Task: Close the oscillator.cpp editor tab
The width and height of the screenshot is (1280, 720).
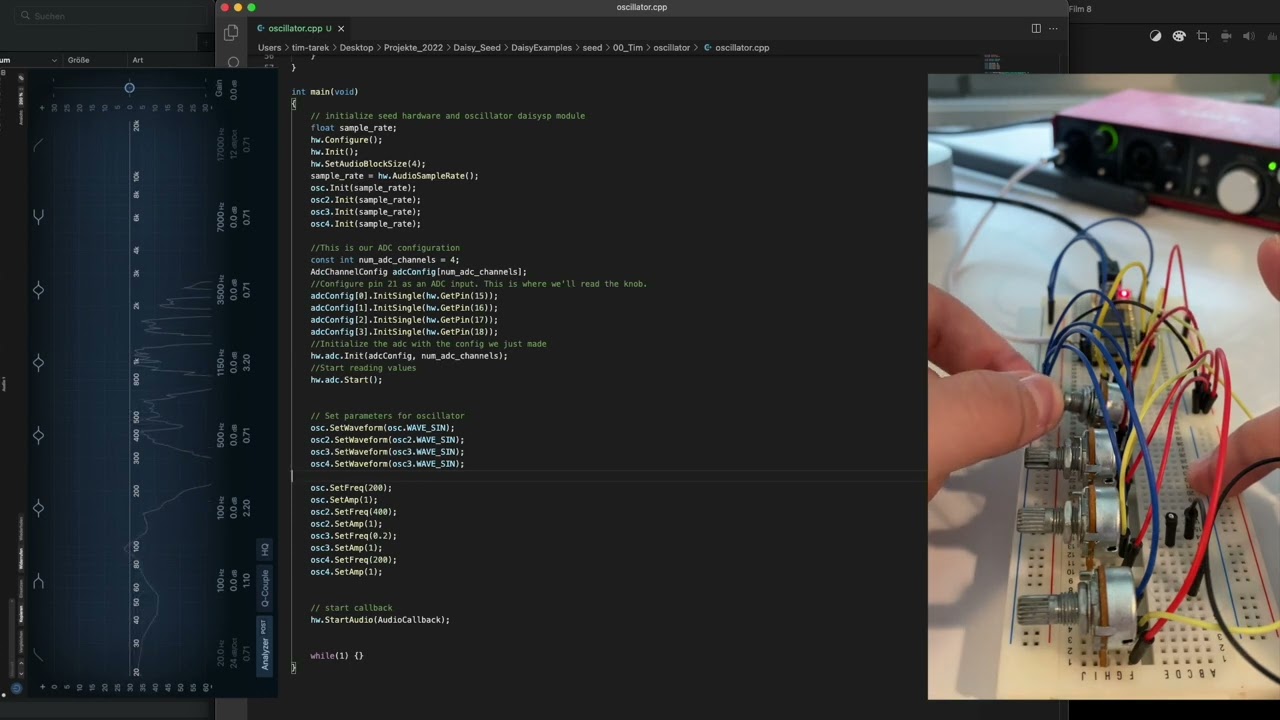Action: (341, 28)
